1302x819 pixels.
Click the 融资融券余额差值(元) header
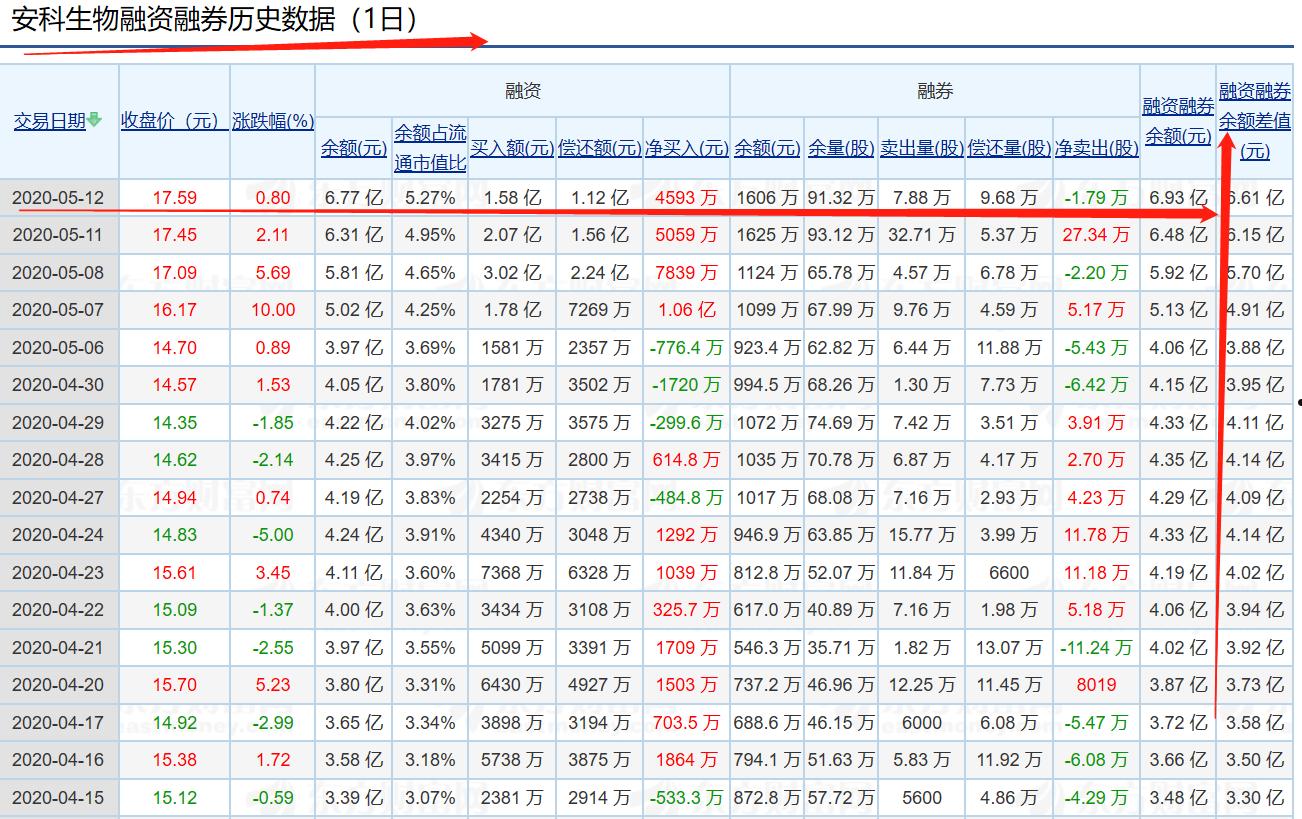1255,121
